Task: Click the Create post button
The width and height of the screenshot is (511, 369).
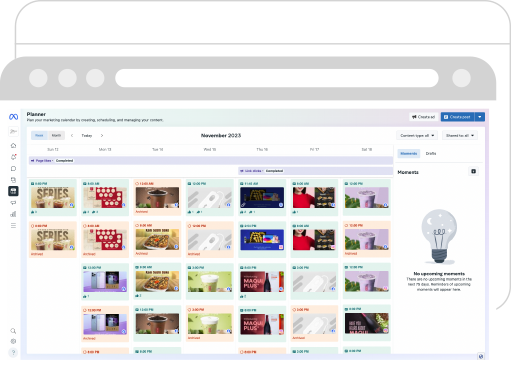Action: 458,117
